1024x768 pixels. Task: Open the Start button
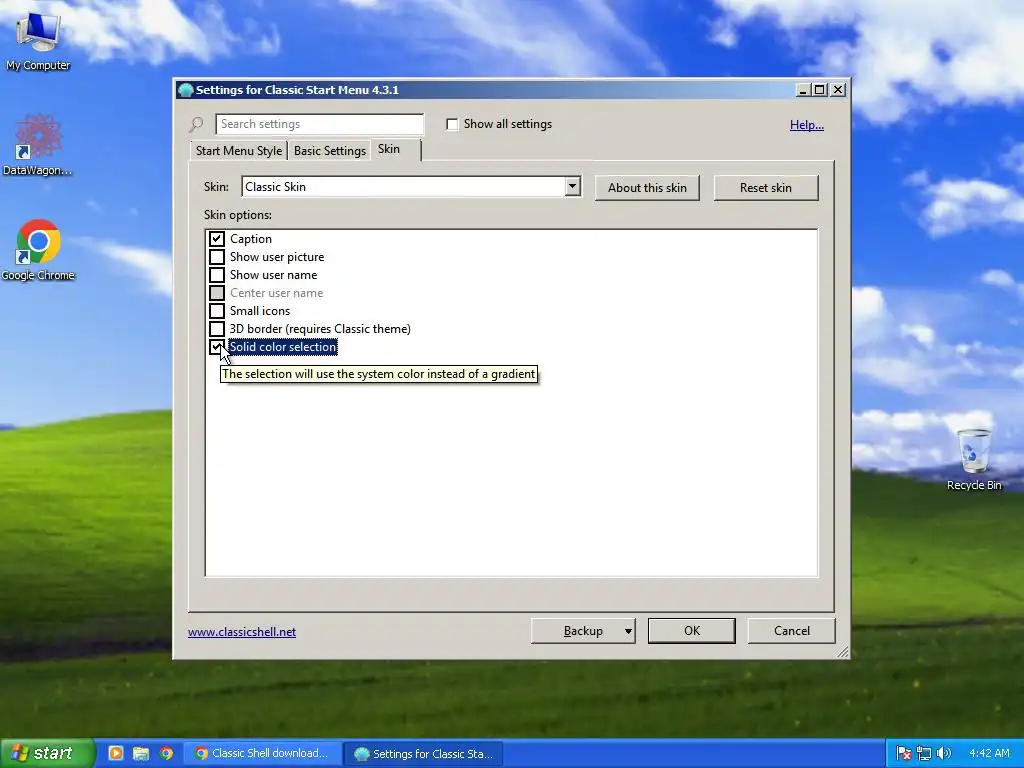[46, 753]
